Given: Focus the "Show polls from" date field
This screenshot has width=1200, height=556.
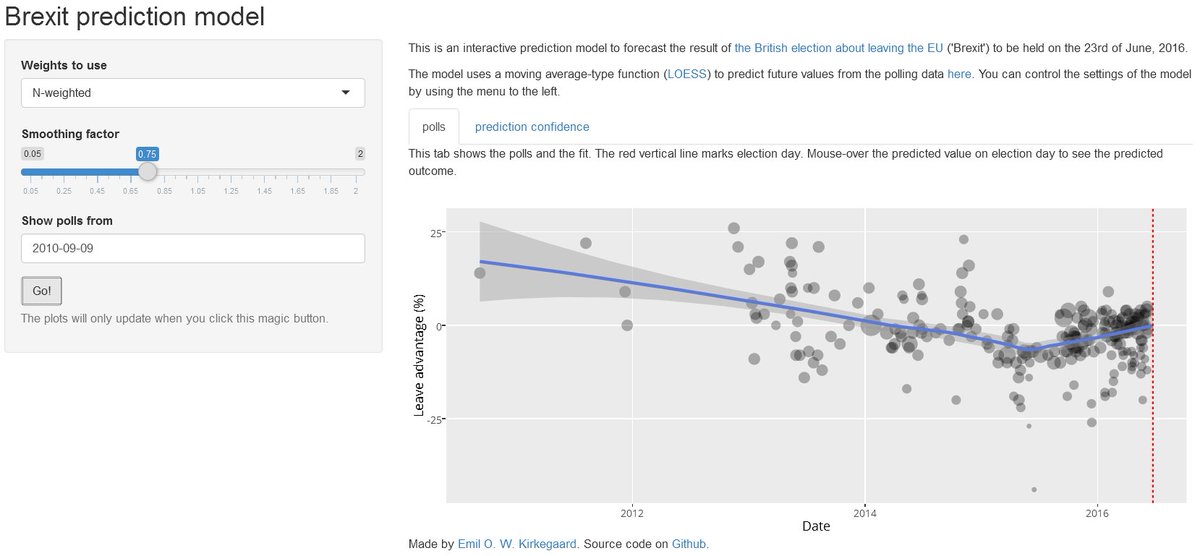Looking at the screenshot, I should [193, 248].
